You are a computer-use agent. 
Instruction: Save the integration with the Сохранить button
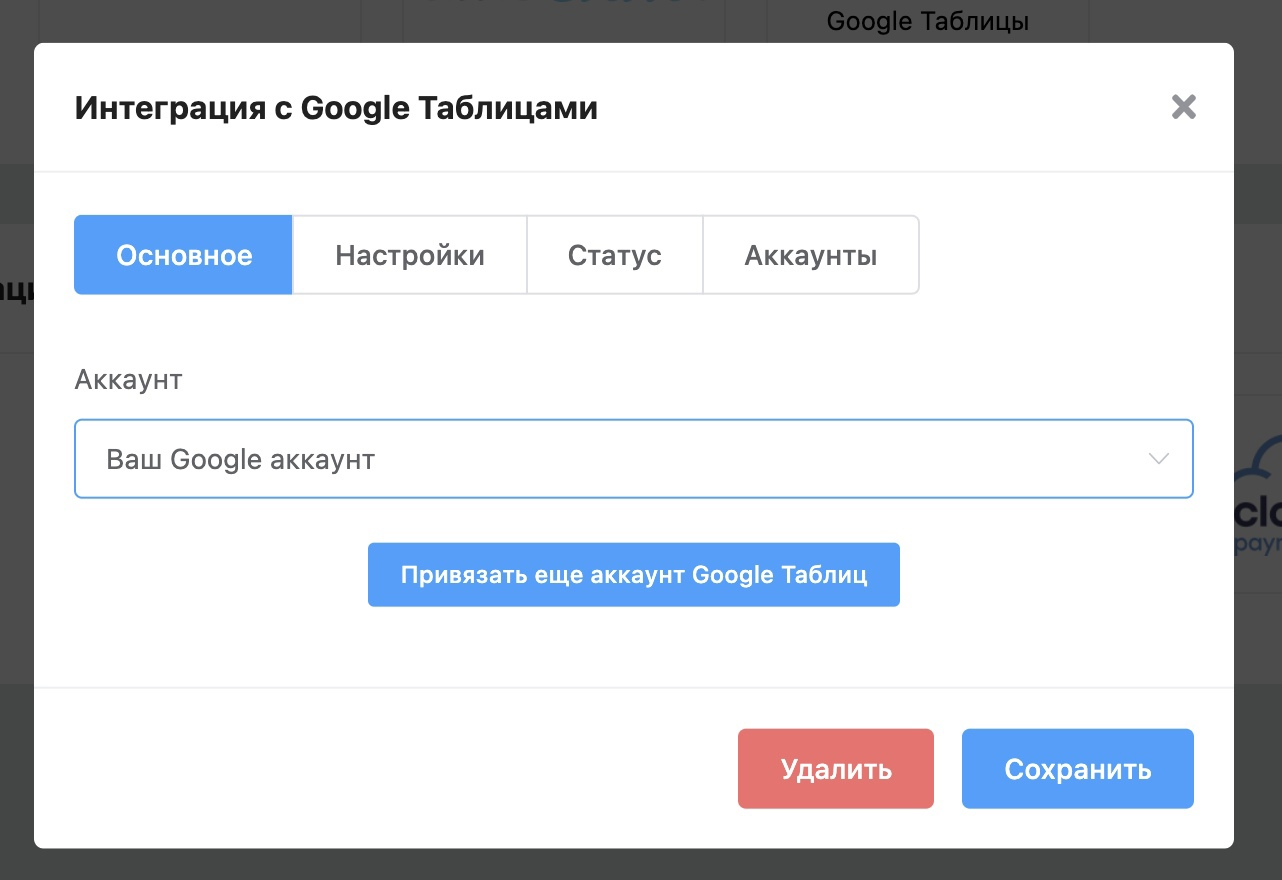(x=1077, y=769)
